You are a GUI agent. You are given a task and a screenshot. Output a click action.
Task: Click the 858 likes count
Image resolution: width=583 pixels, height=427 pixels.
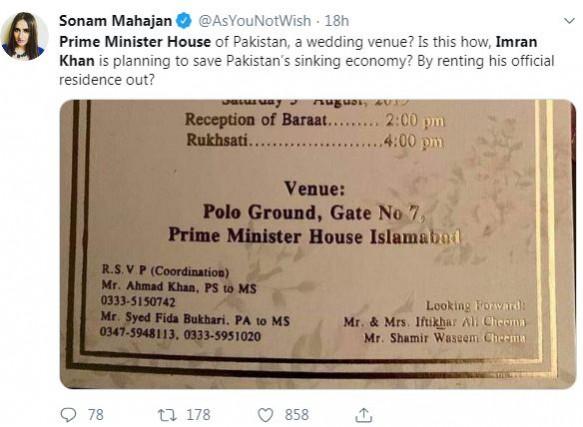point(297,415)
